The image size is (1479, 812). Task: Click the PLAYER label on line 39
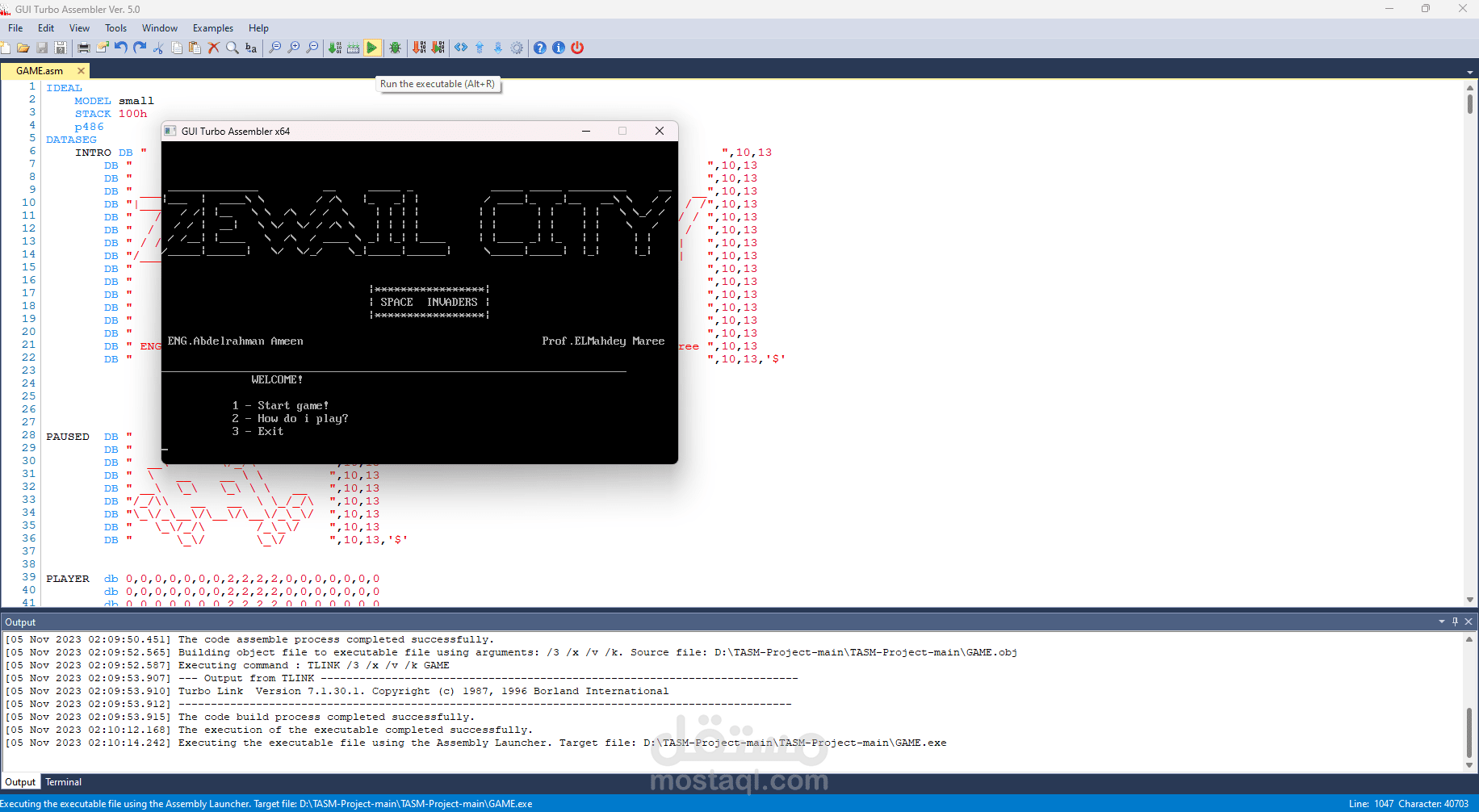pos(68,579)
